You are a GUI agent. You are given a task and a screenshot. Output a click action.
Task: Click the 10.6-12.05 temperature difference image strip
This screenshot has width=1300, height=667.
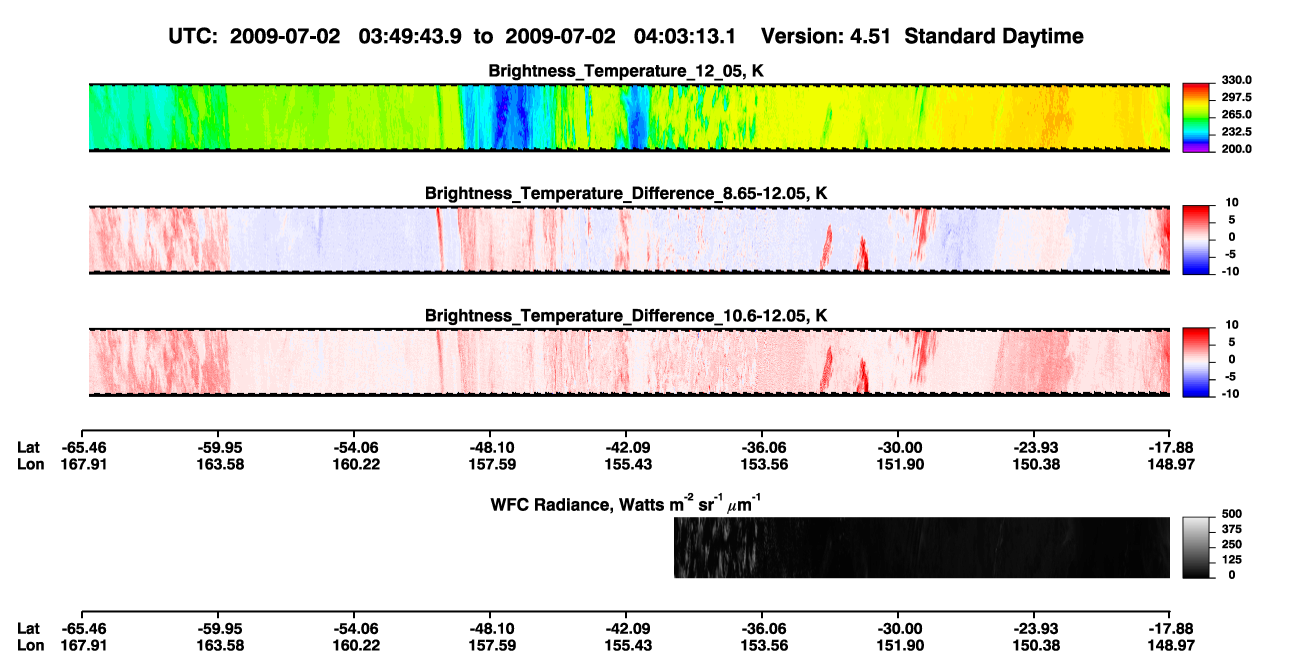[629, 362]
